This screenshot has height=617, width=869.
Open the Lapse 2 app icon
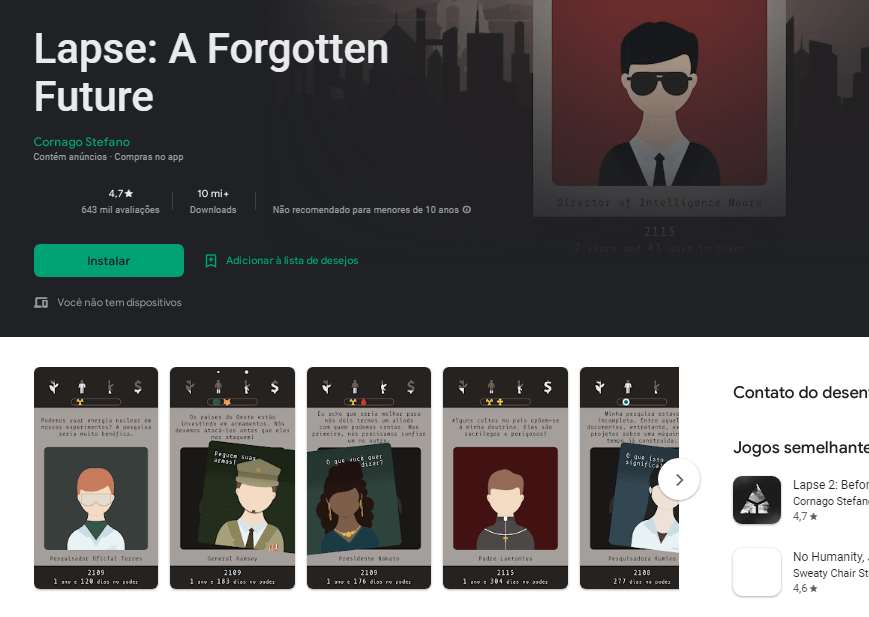pos(756,500)
